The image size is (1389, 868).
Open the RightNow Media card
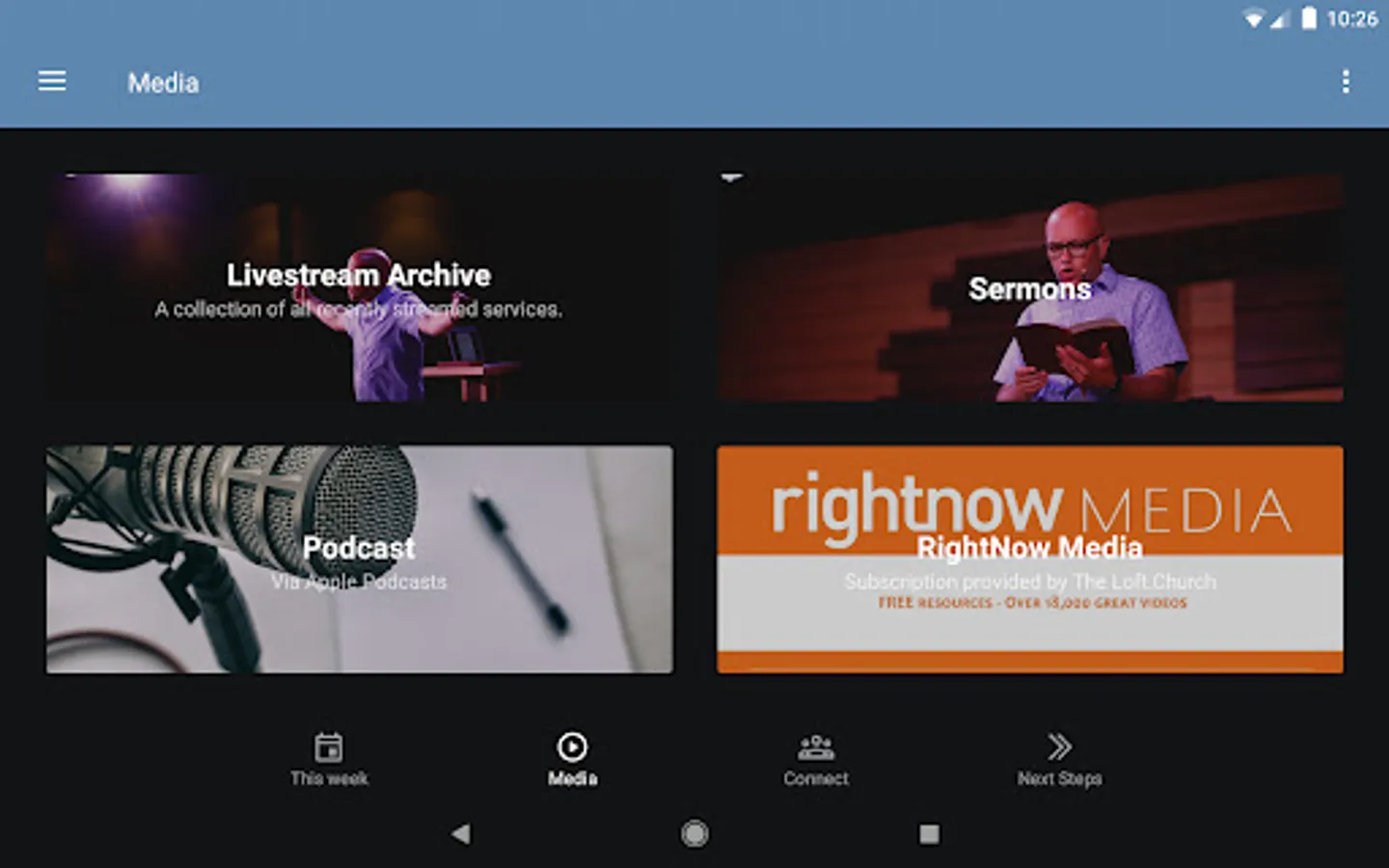1029,559
